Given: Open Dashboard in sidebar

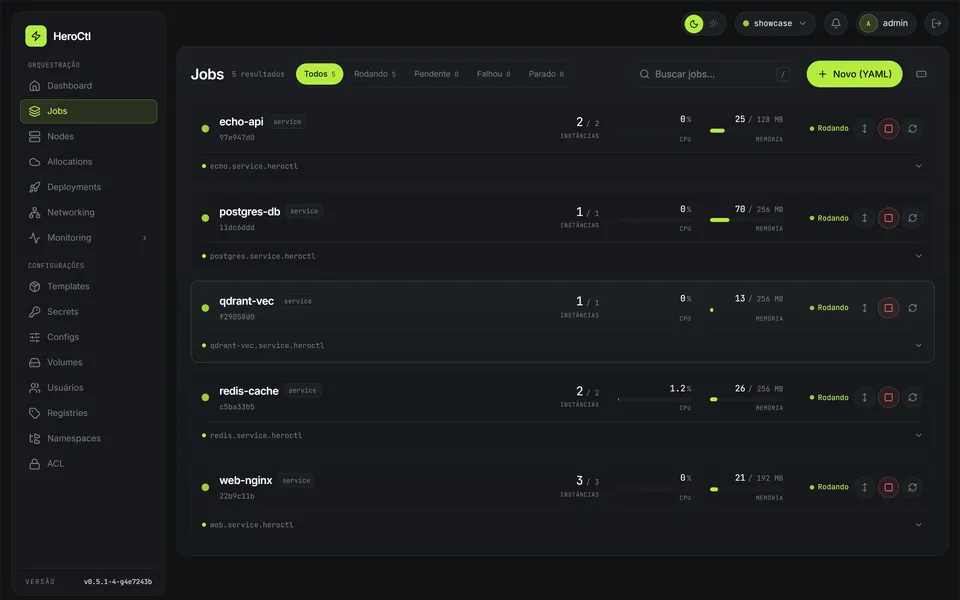Looking at the screenshot, I should [x=88, y=86].
